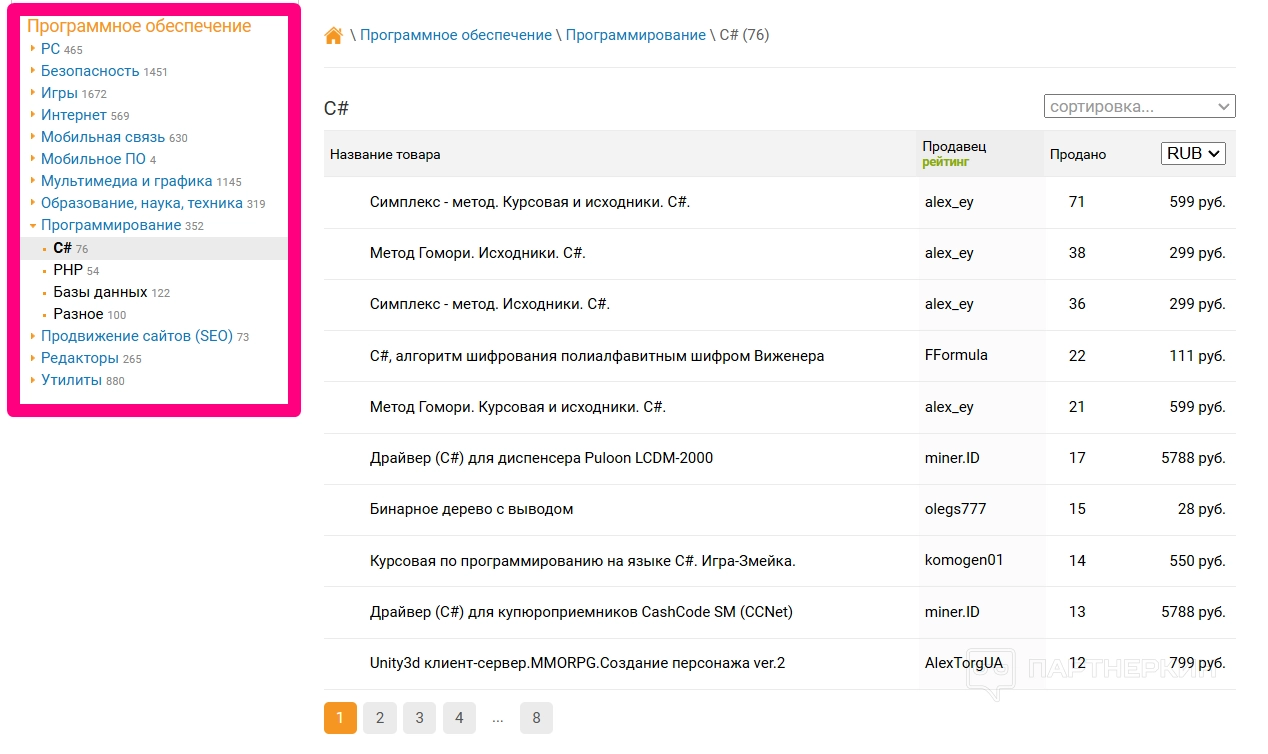Go to page 2 of results
The width and height of the screenshot is (1268, 754).
point(380,718)
